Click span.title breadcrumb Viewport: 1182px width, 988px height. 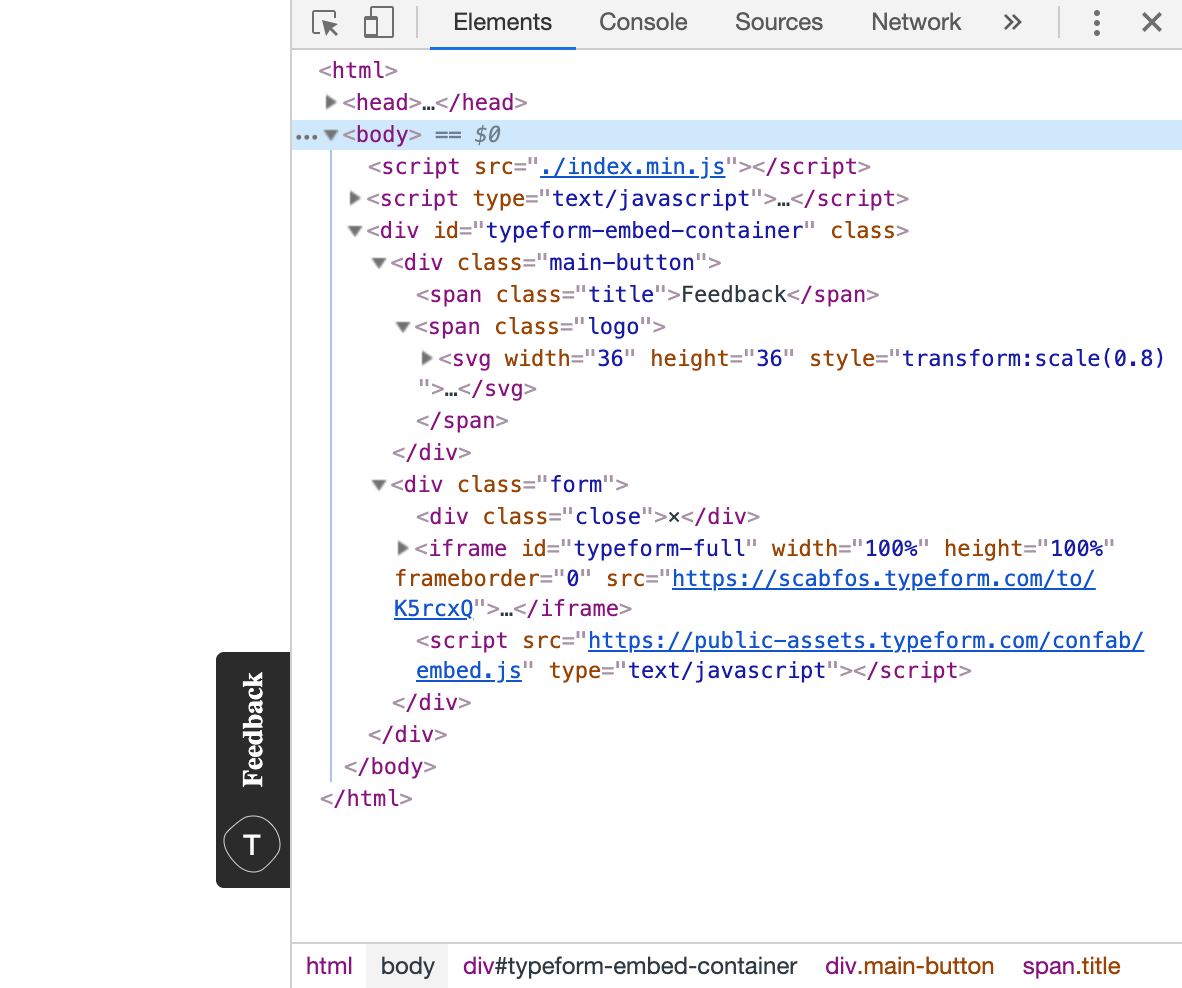1071,966
